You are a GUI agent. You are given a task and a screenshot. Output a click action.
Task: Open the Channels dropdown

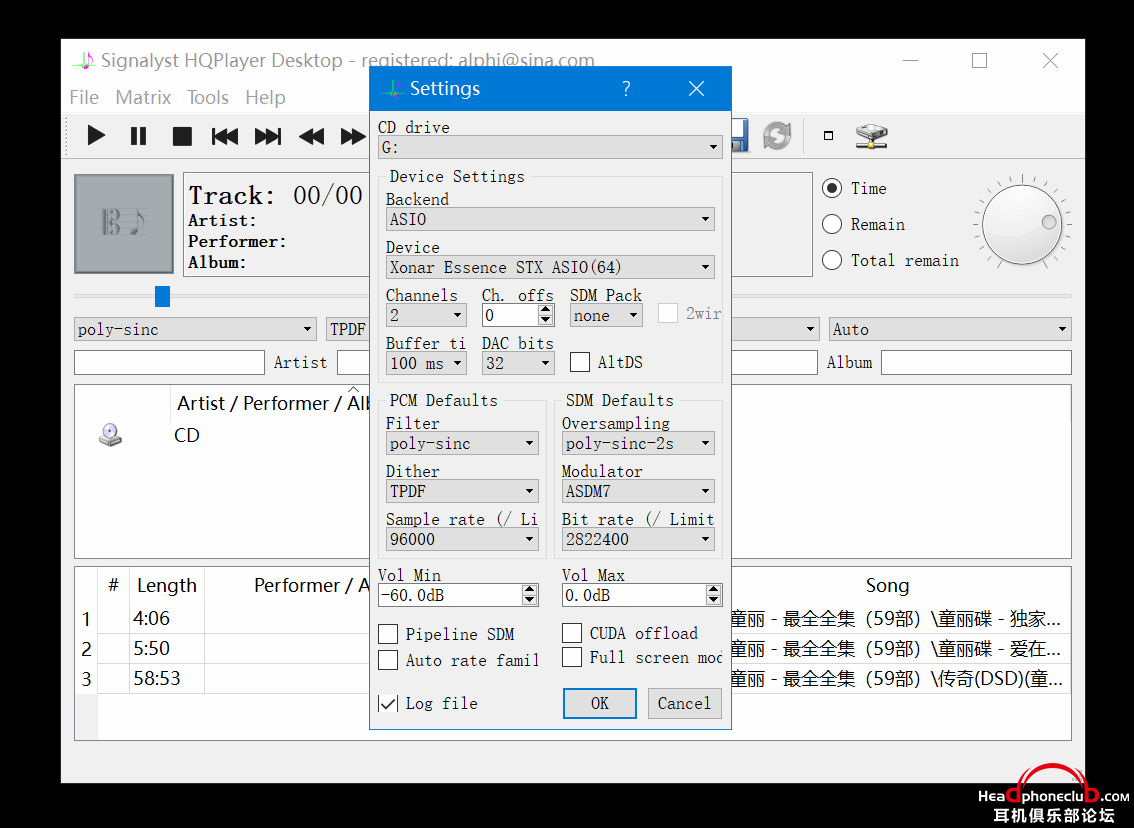pyautogui.click(x=426, y=315)
